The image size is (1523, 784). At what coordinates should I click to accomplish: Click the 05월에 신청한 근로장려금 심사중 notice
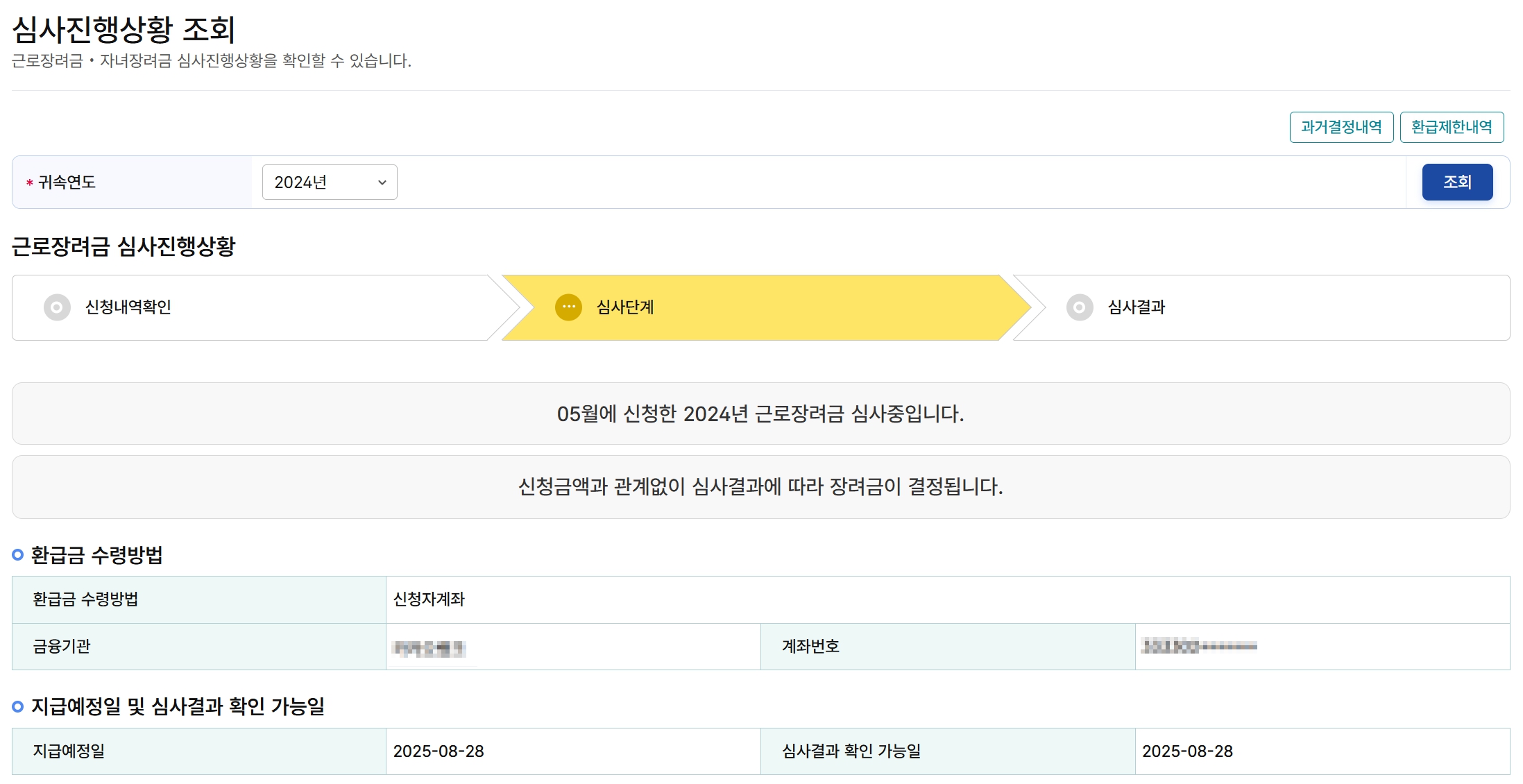[x=760, y=414]
